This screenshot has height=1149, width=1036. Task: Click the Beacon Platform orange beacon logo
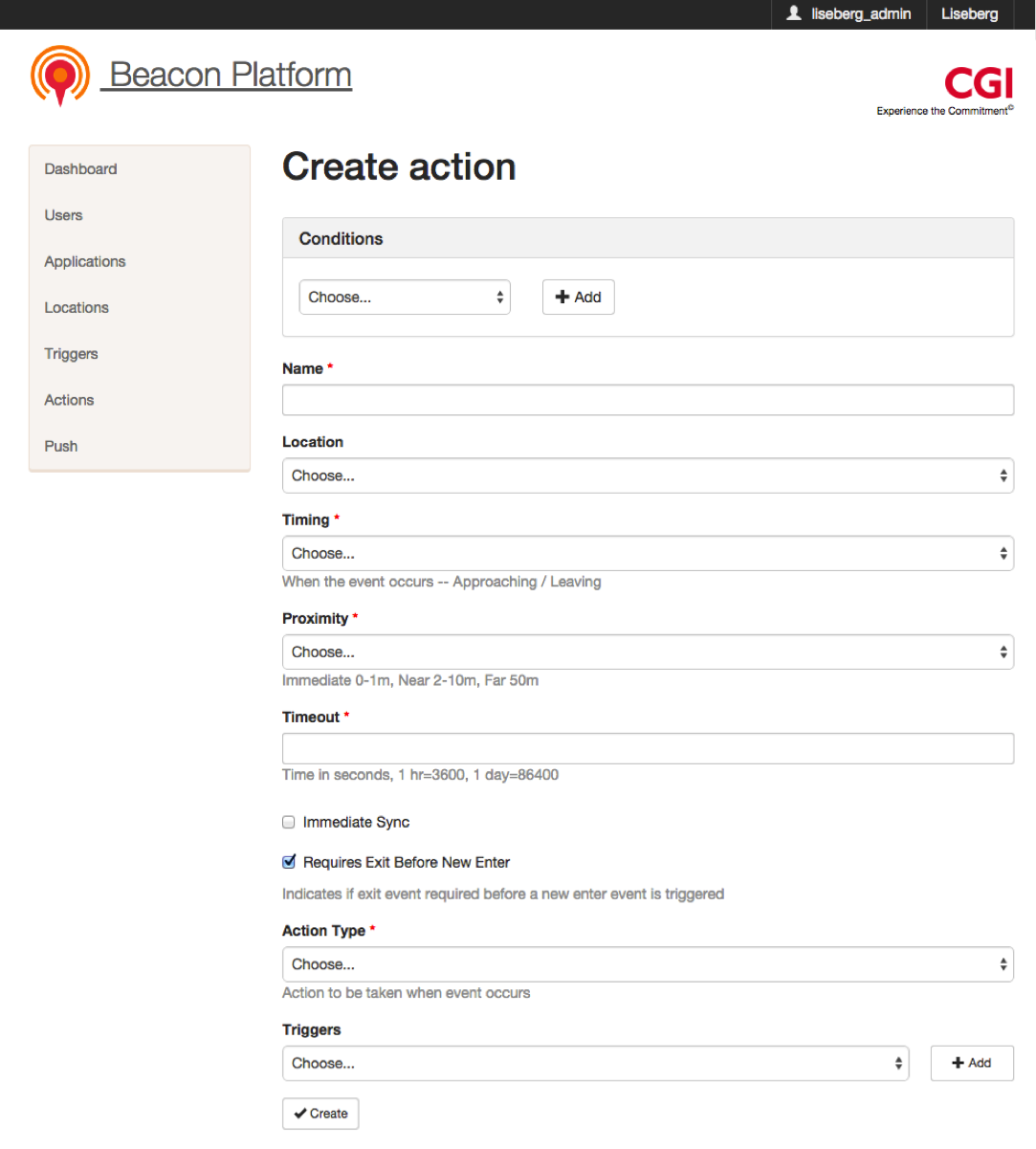[60, 76]
